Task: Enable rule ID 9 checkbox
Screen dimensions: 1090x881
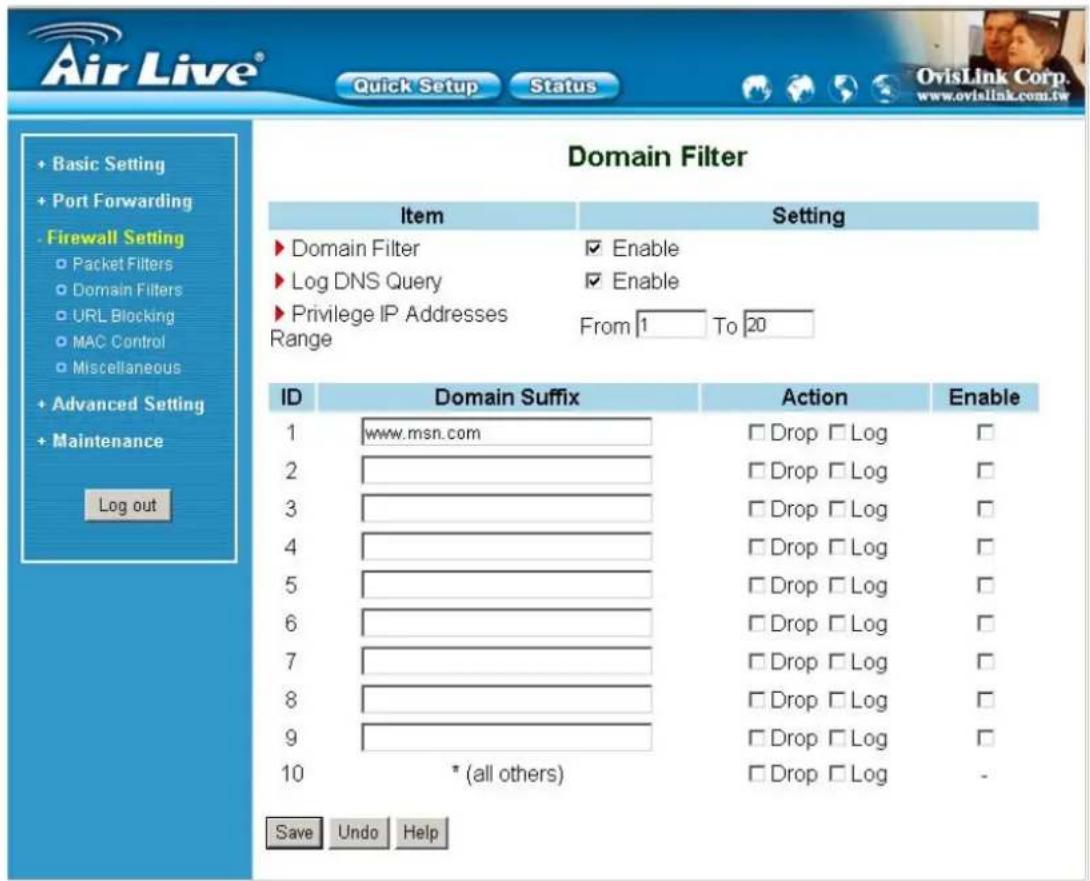Action: [985, 738]
